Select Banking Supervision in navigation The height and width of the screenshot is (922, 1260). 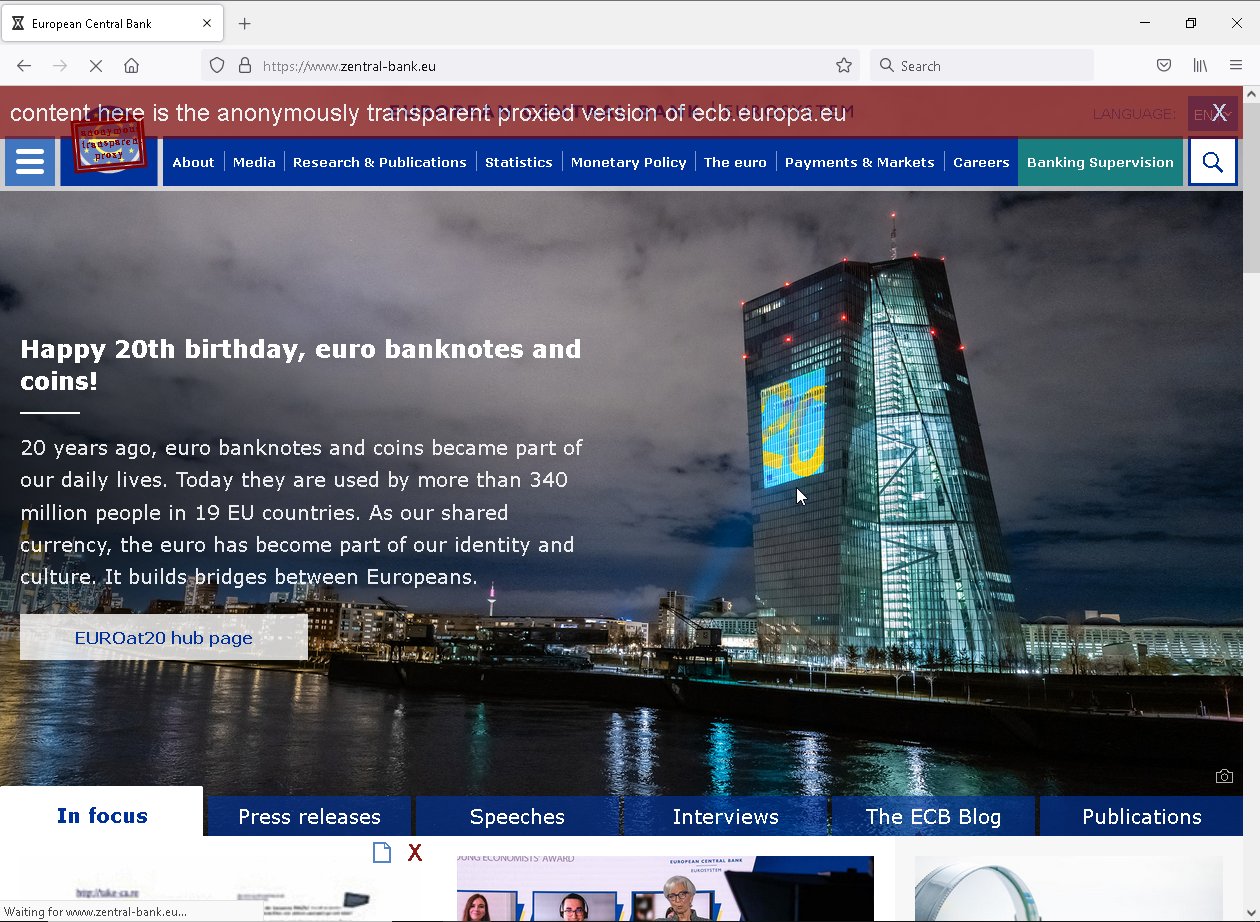click(x=1100, y=162)
